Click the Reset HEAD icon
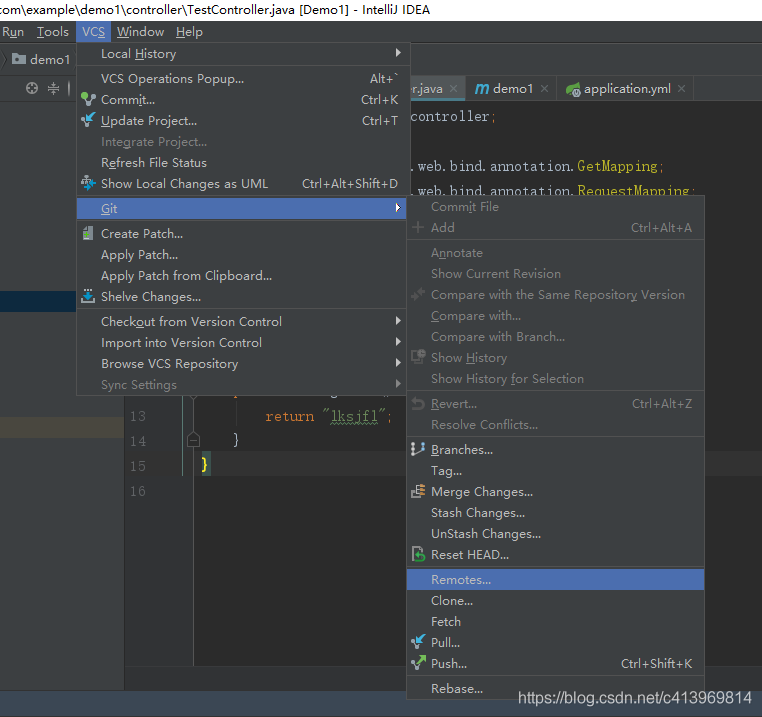The image size is (762, 717). pyautogui.click(x=418, y=554)
